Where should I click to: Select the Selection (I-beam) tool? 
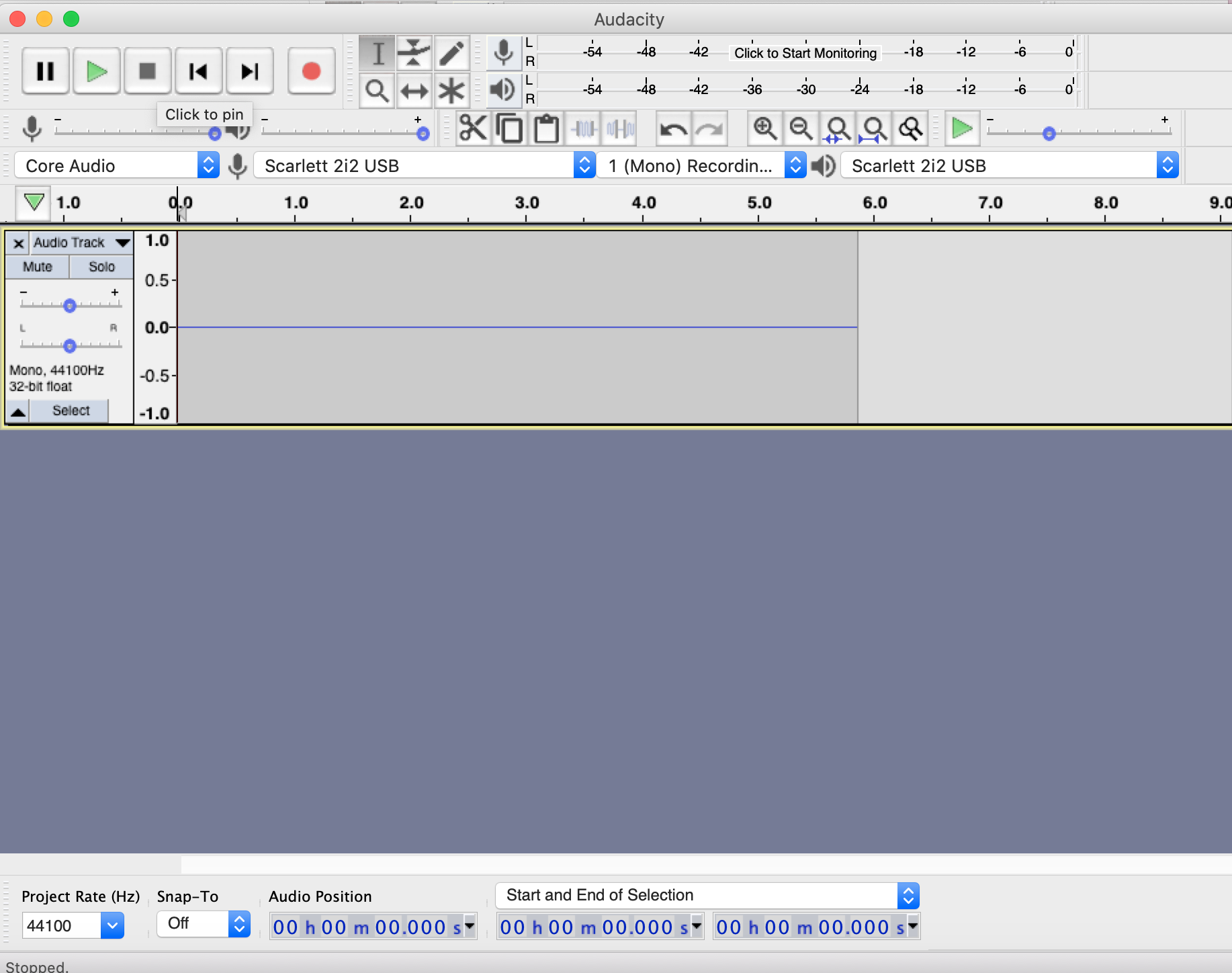(x=378, y=53)
